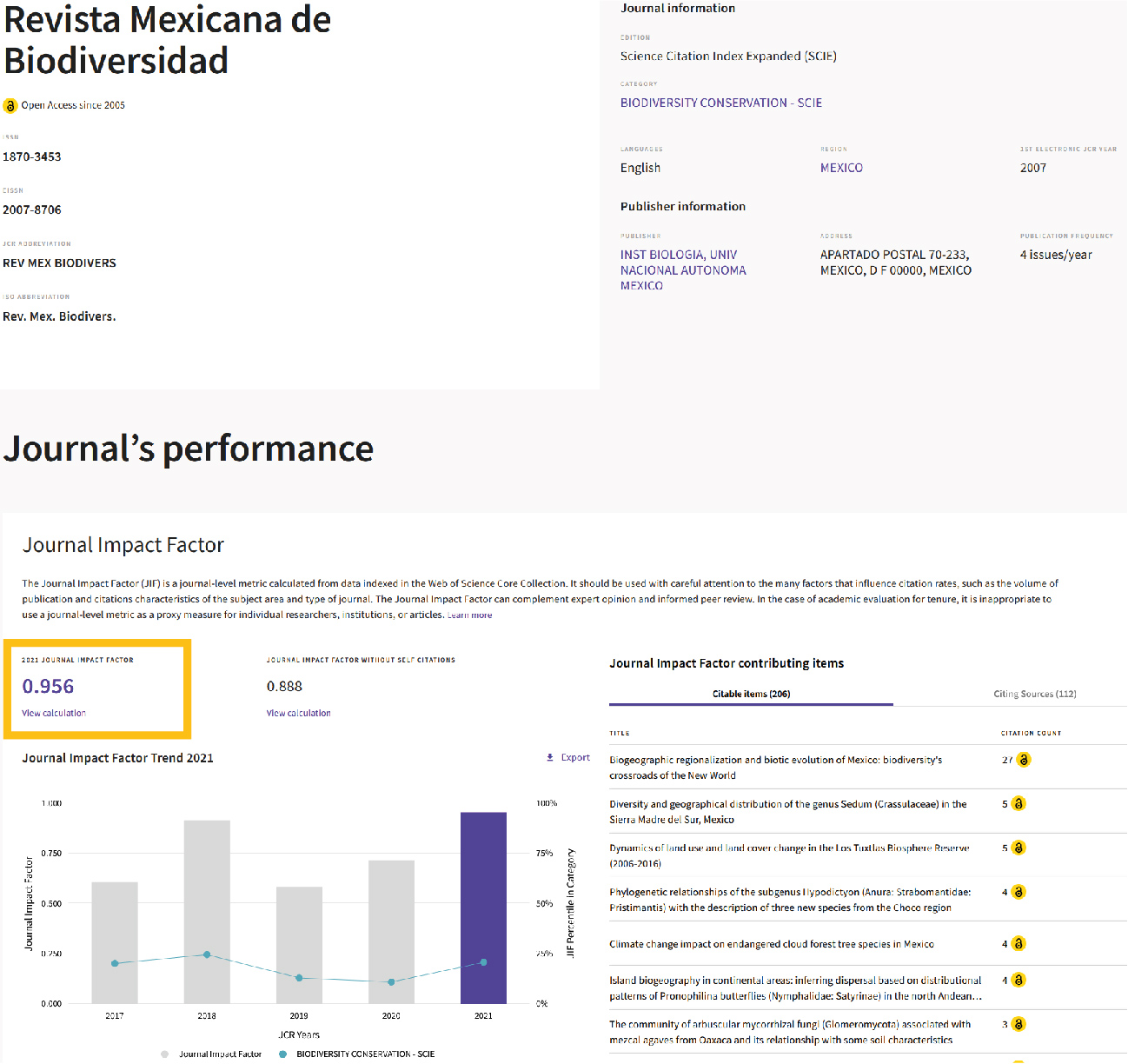Click open access icon for Phylogenetic relationships article
Screen dimensions: 1128x1064
(1019, 892)
